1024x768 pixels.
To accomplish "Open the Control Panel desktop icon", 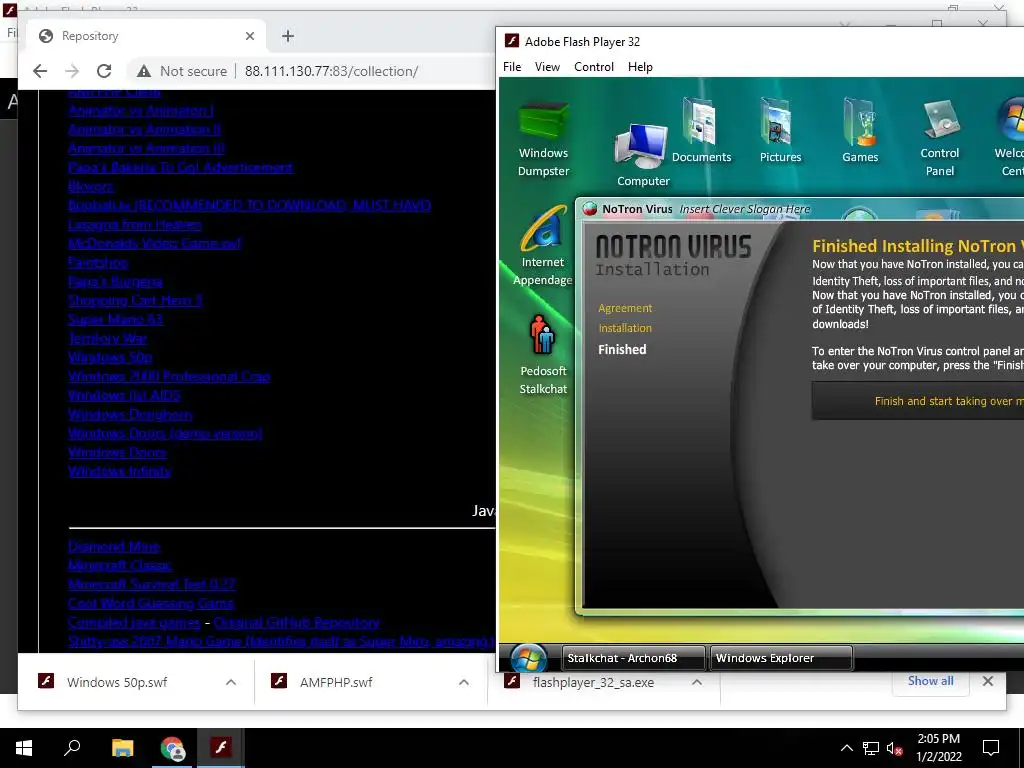I will coord(940,138).
